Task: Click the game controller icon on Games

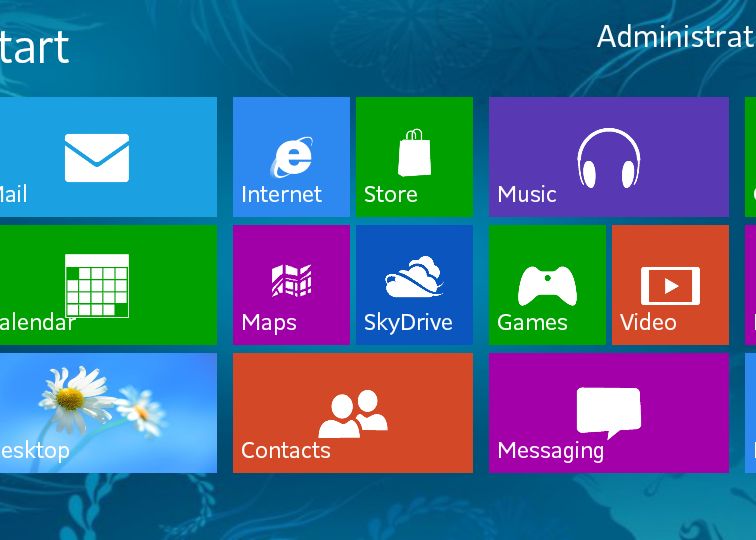Action: pos(546,286)
